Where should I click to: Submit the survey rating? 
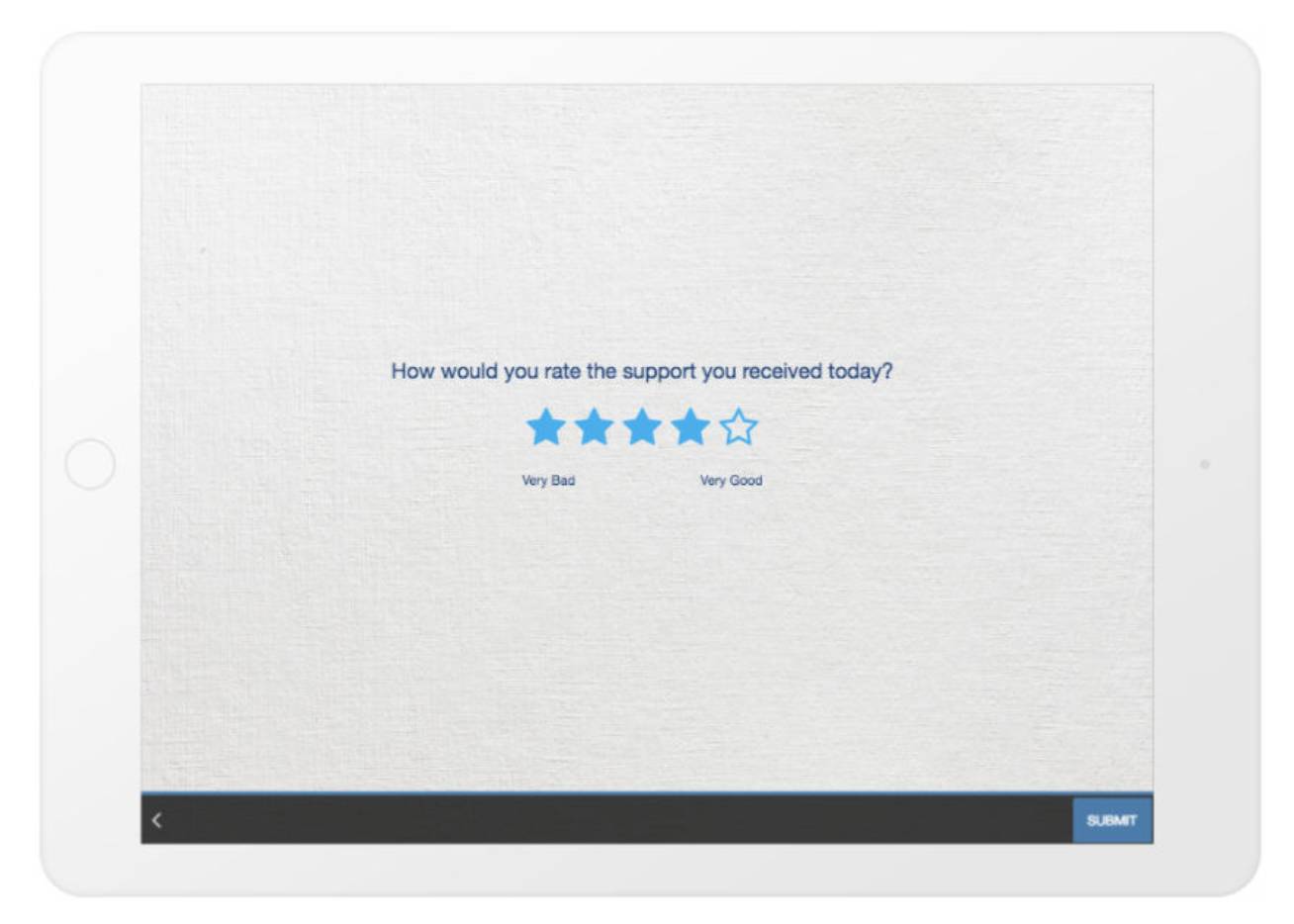1112,820
